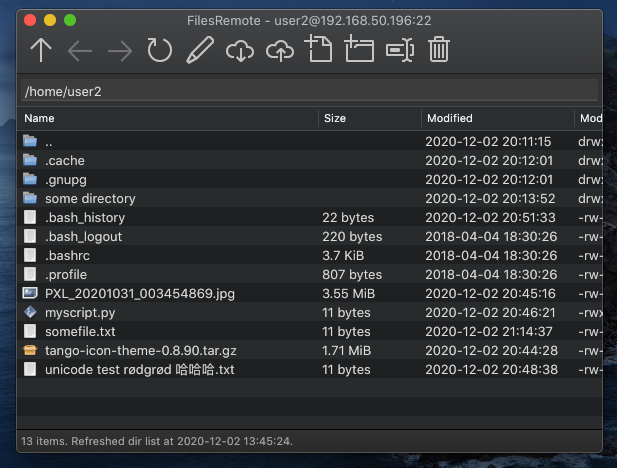Click the document icon next to .bashrc
Image resolution: width=617 pixels, height=468 pixels.
click(30, 255)
